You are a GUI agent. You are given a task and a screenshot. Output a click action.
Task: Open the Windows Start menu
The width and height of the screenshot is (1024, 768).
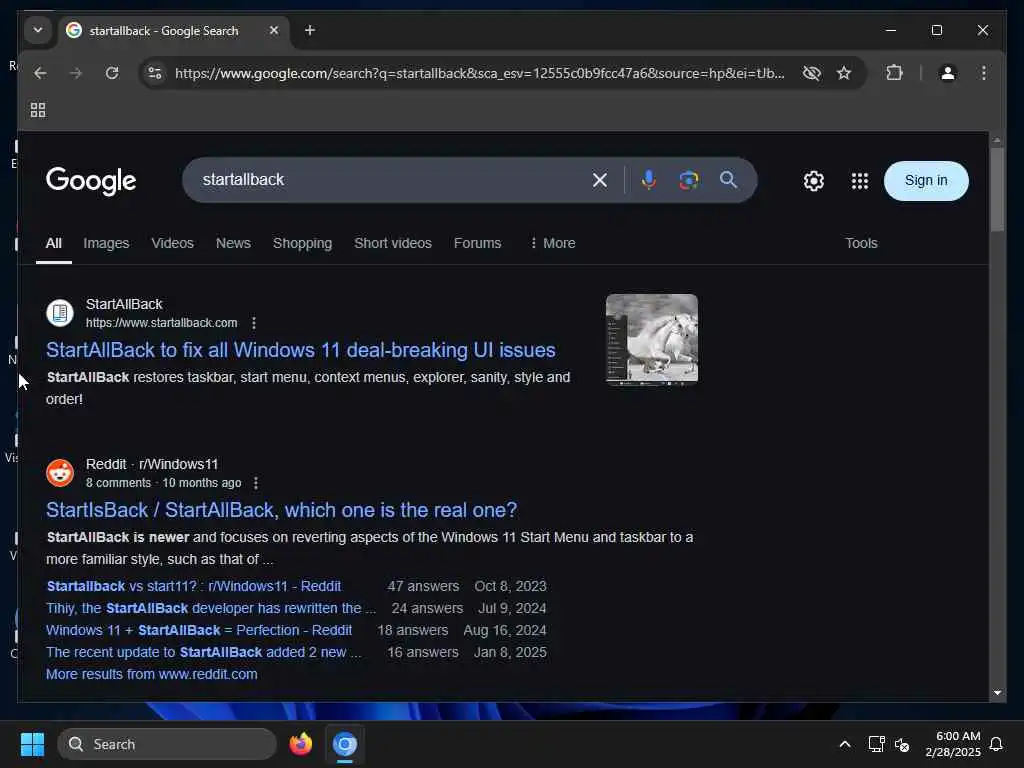[x=32, y=744]
